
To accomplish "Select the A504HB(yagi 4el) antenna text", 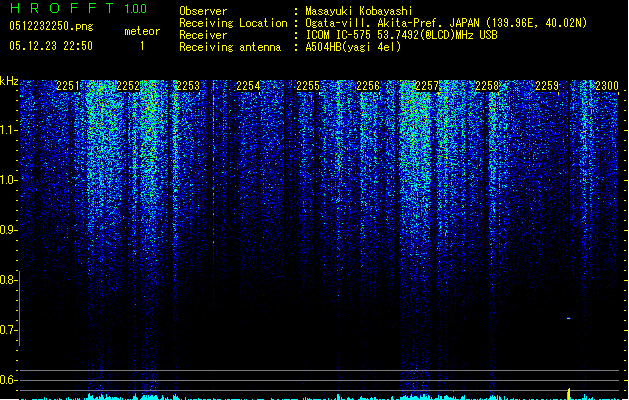I will [x=353, y=47].
